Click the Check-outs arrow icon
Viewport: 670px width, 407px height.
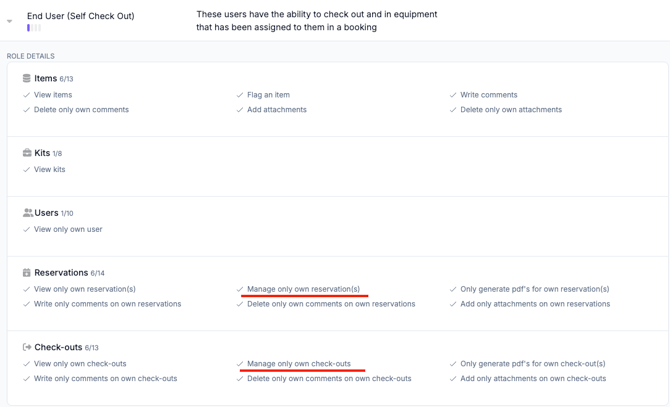click(x=27, y=347)
